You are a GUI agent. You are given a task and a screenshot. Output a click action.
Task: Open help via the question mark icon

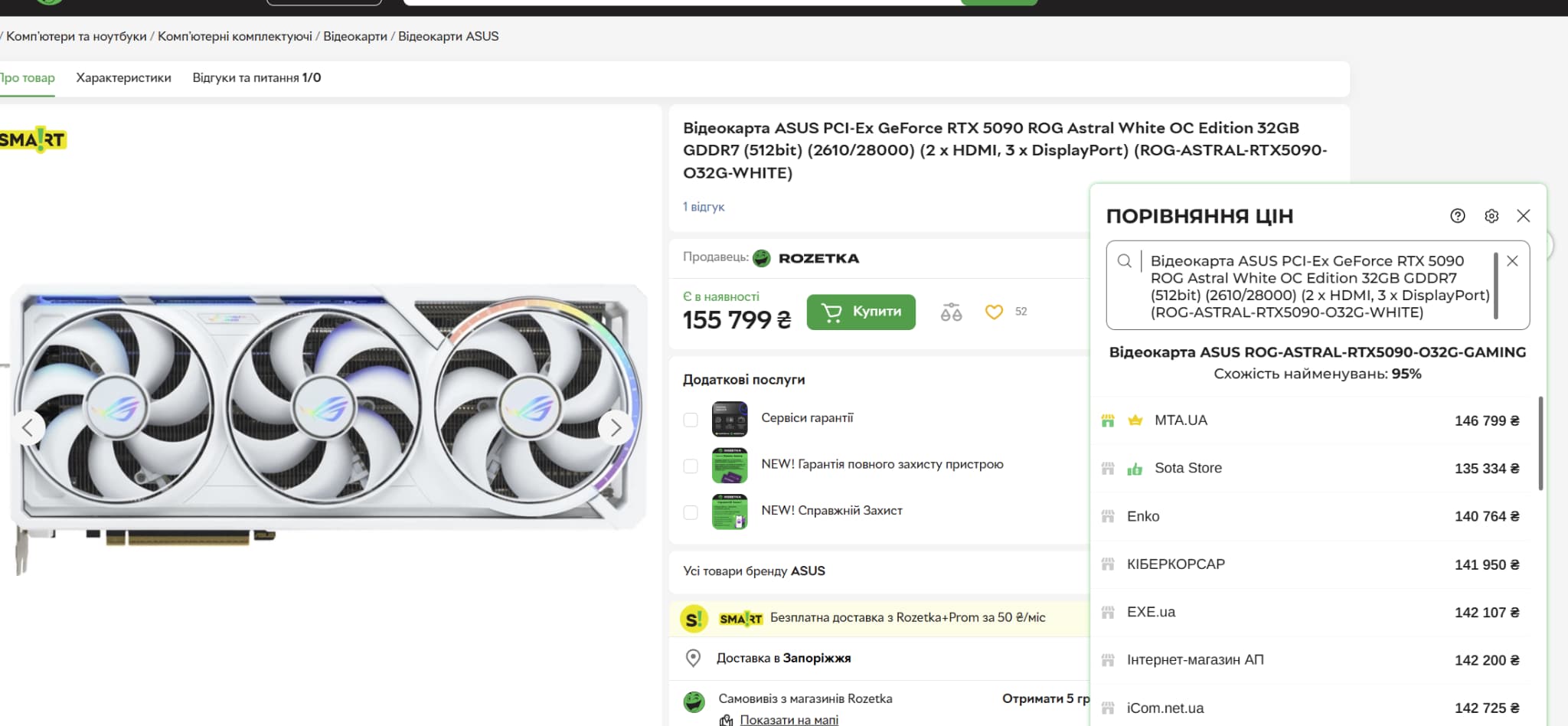(1457, 216)
